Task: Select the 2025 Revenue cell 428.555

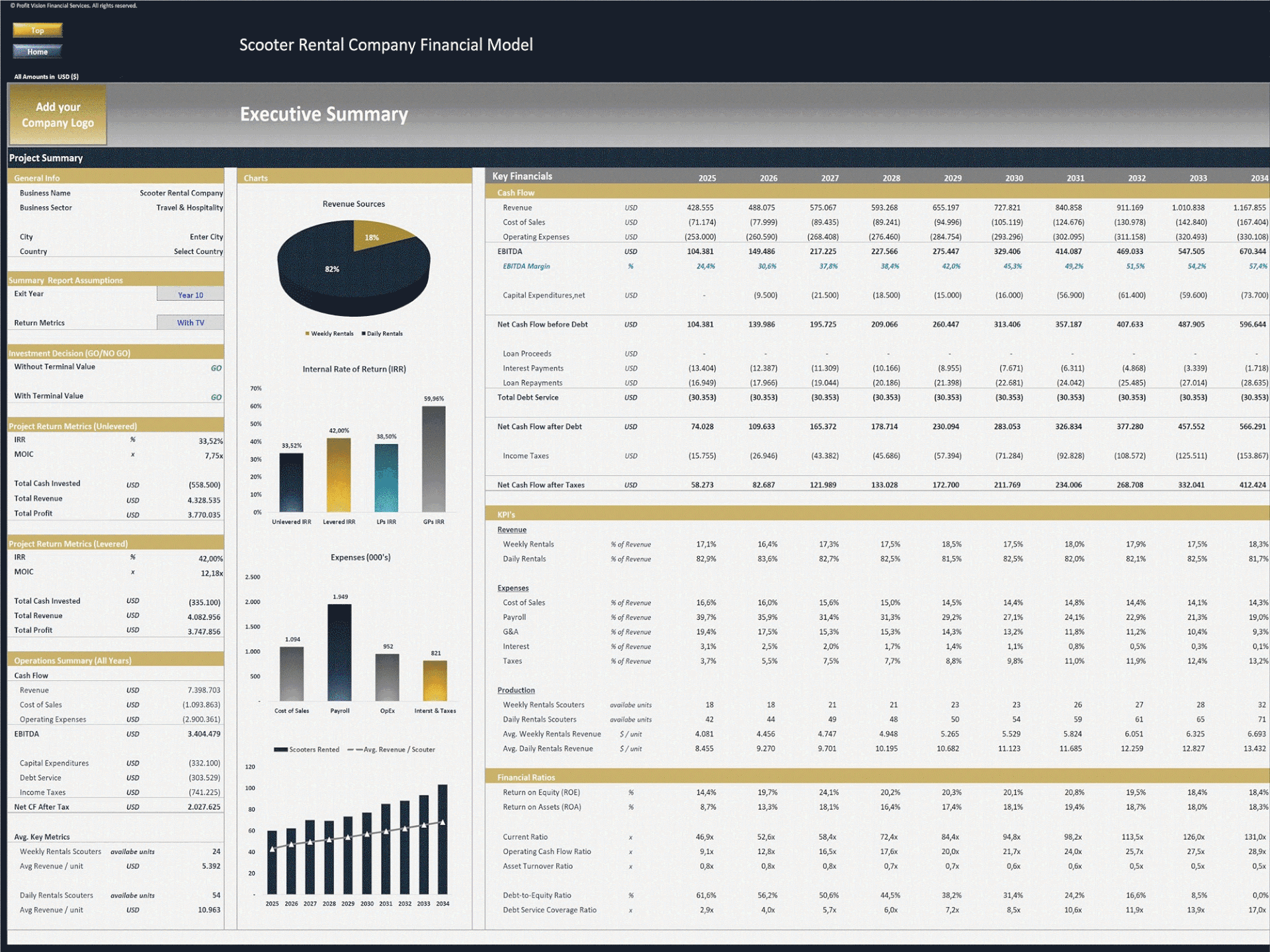Action: (700, 208)
